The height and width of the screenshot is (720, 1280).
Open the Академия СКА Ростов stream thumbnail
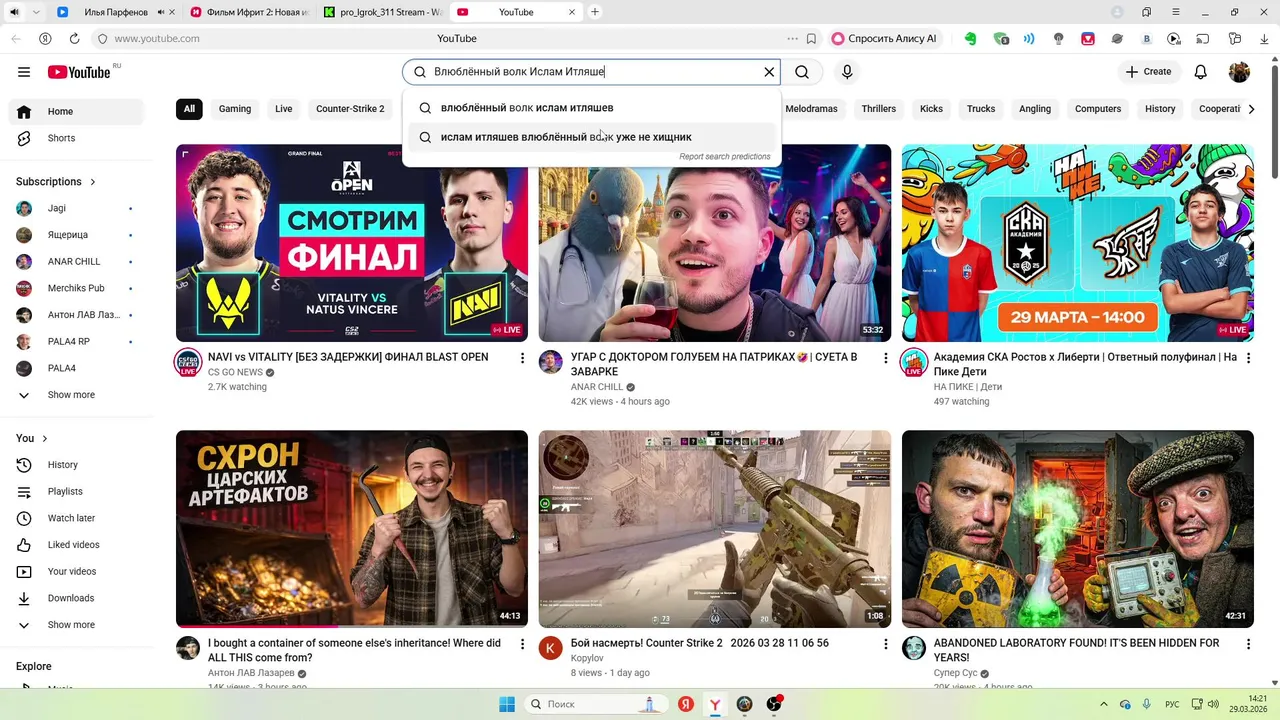coord(1077,243)
